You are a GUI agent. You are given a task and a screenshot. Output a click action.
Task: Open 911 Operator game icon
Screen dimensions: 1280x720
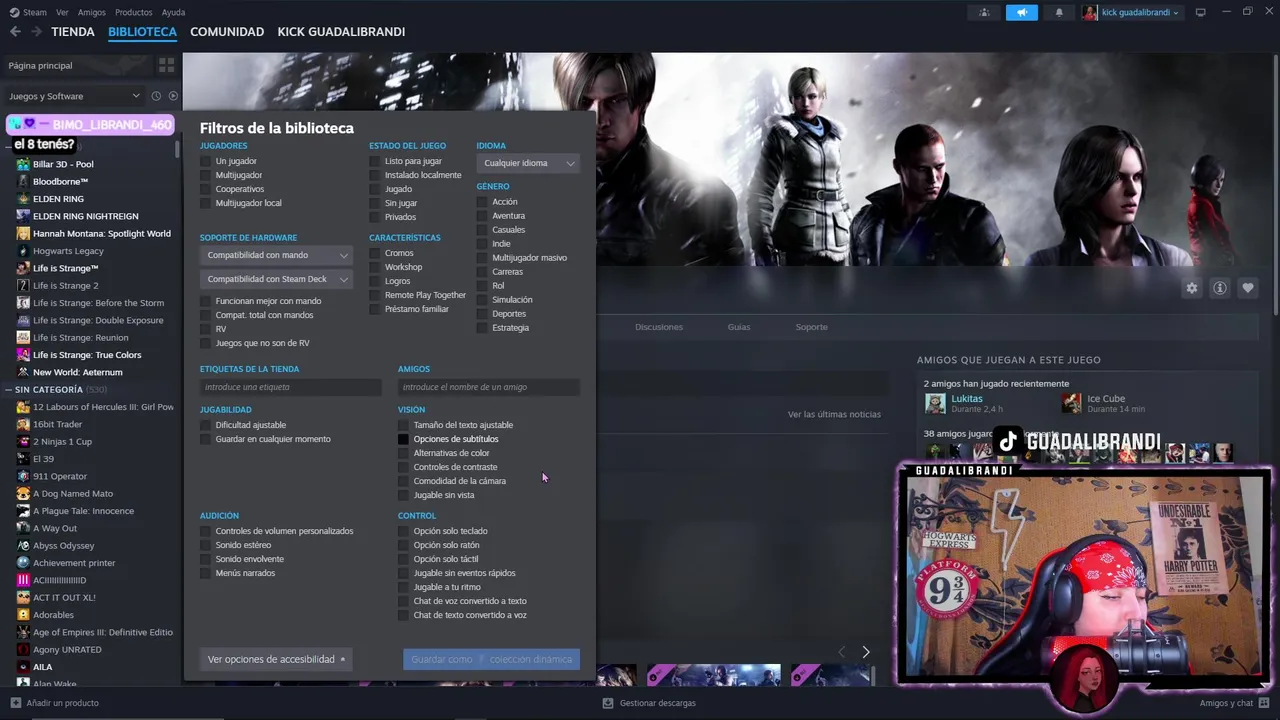pyautogui.click(x=24, y=476)
